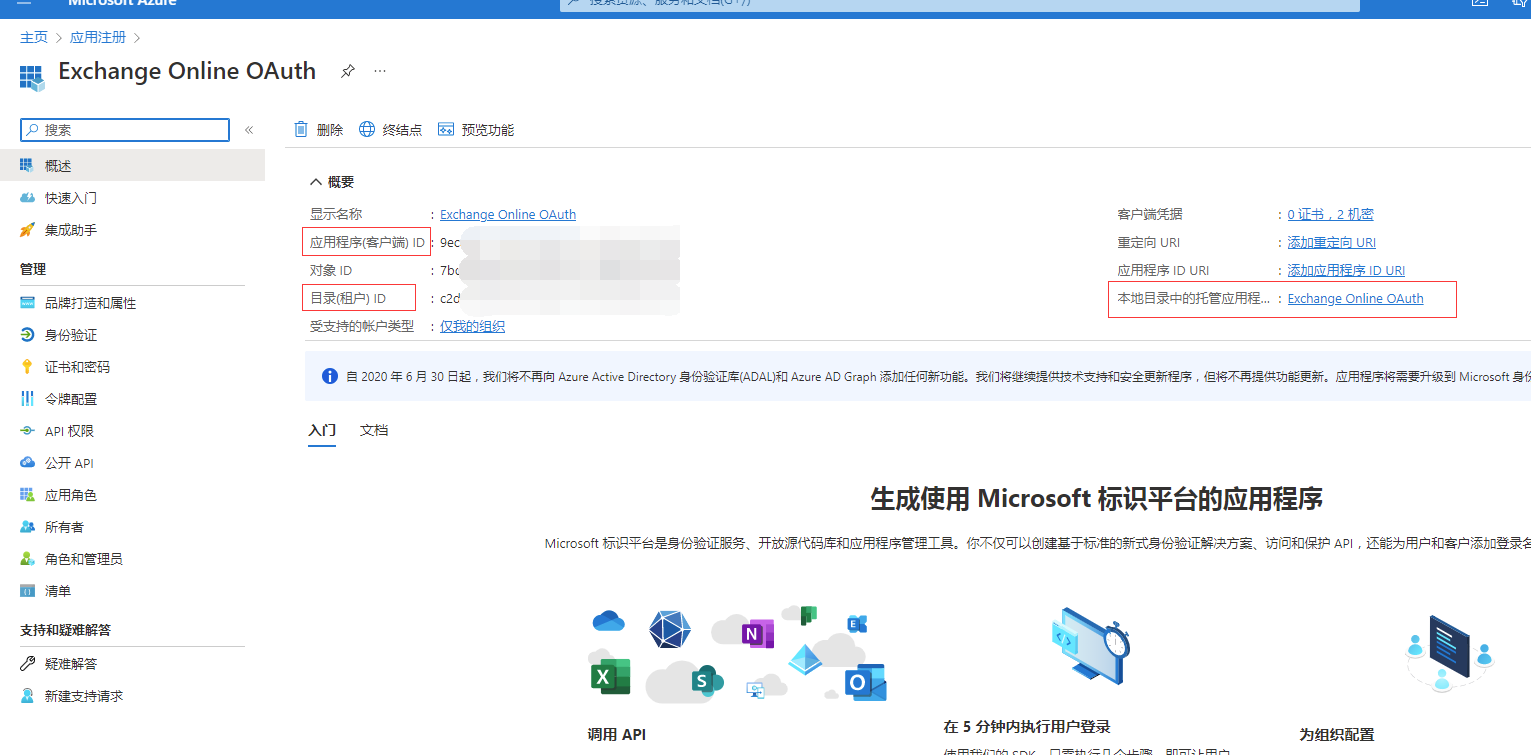Click the 为组织配置 heading
The image size is (1531, 755).
[x=1337, y=734]
